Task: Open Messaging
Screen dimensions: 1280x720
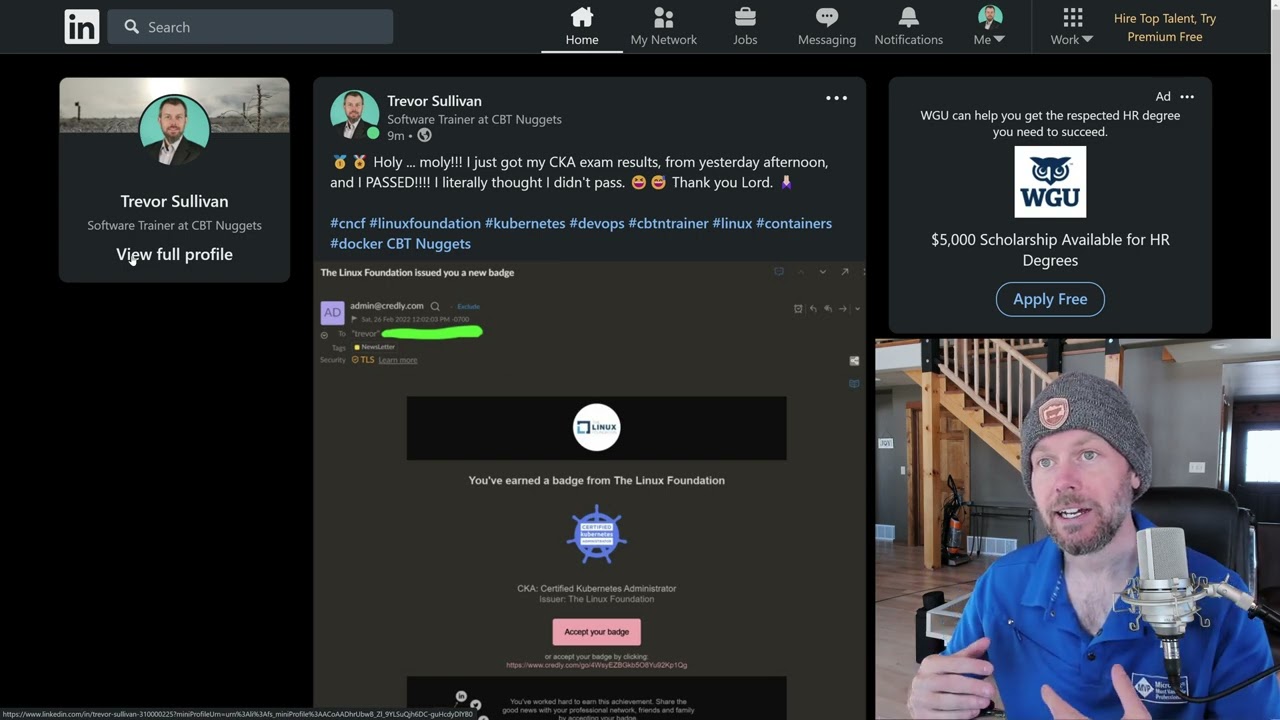Action: [827, 27]
